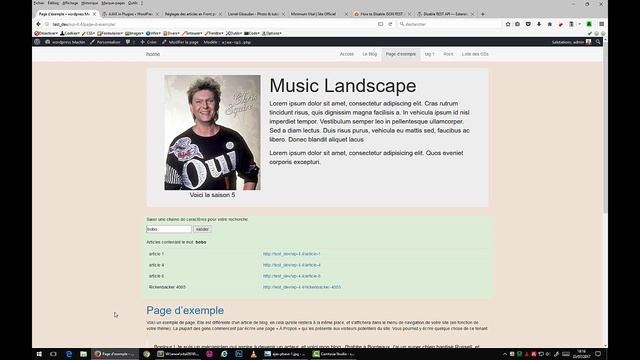Open a new browser tab with plus
The height and width of the screenshot is (360, 640).
(x=483, y=14)
